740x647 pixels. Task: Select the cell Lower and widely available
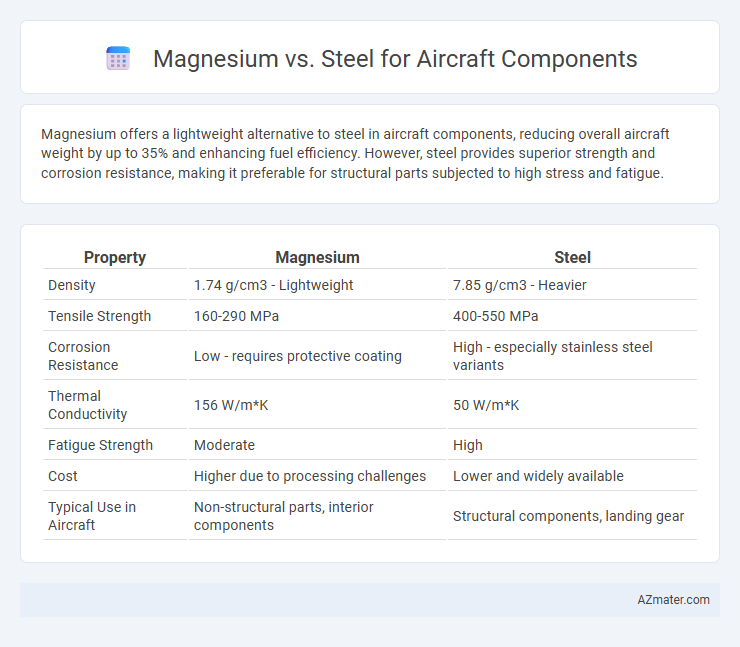tap(538, 476)
